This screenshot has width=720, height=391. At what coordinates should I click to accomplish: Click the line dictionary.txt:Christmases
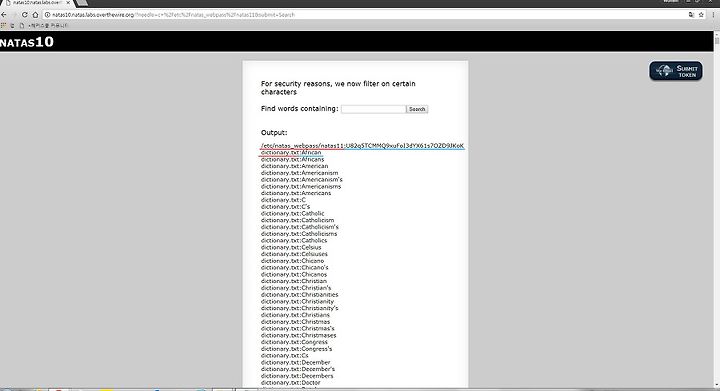pyautogui.click(x=298, y=335)
